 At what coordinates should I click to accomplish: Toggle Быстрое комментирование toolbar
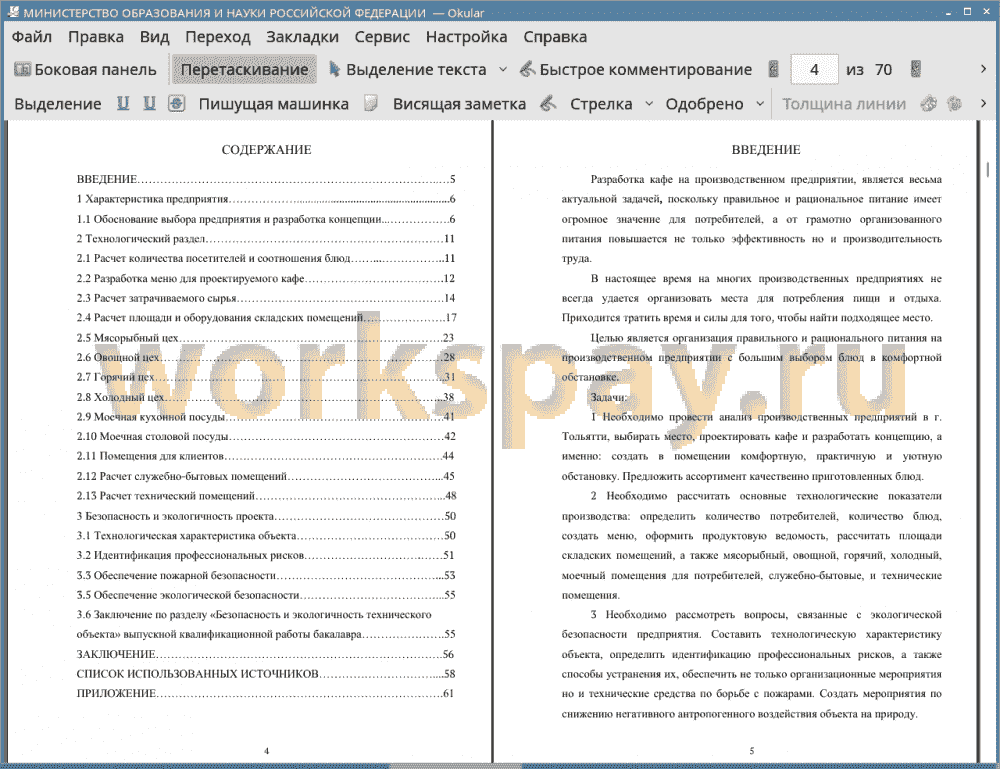click(636, 70)
